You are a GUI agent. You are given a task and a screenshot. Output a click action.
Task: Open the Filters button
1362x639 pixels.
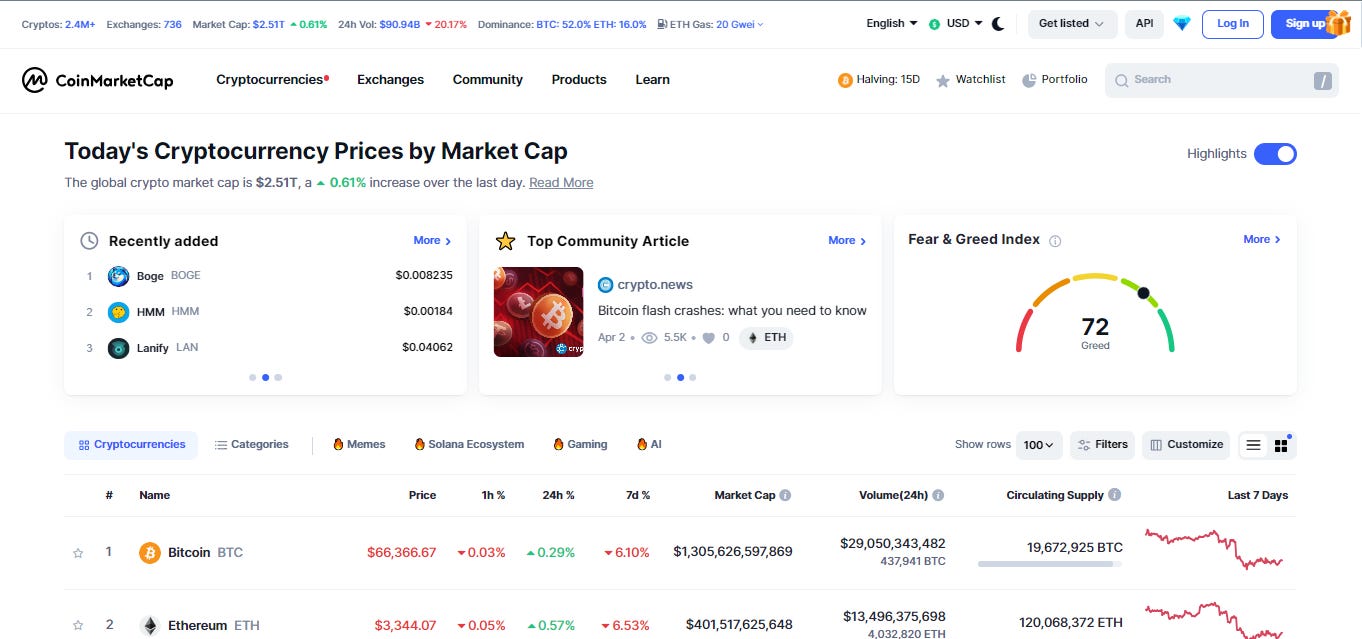[1102, 445]
